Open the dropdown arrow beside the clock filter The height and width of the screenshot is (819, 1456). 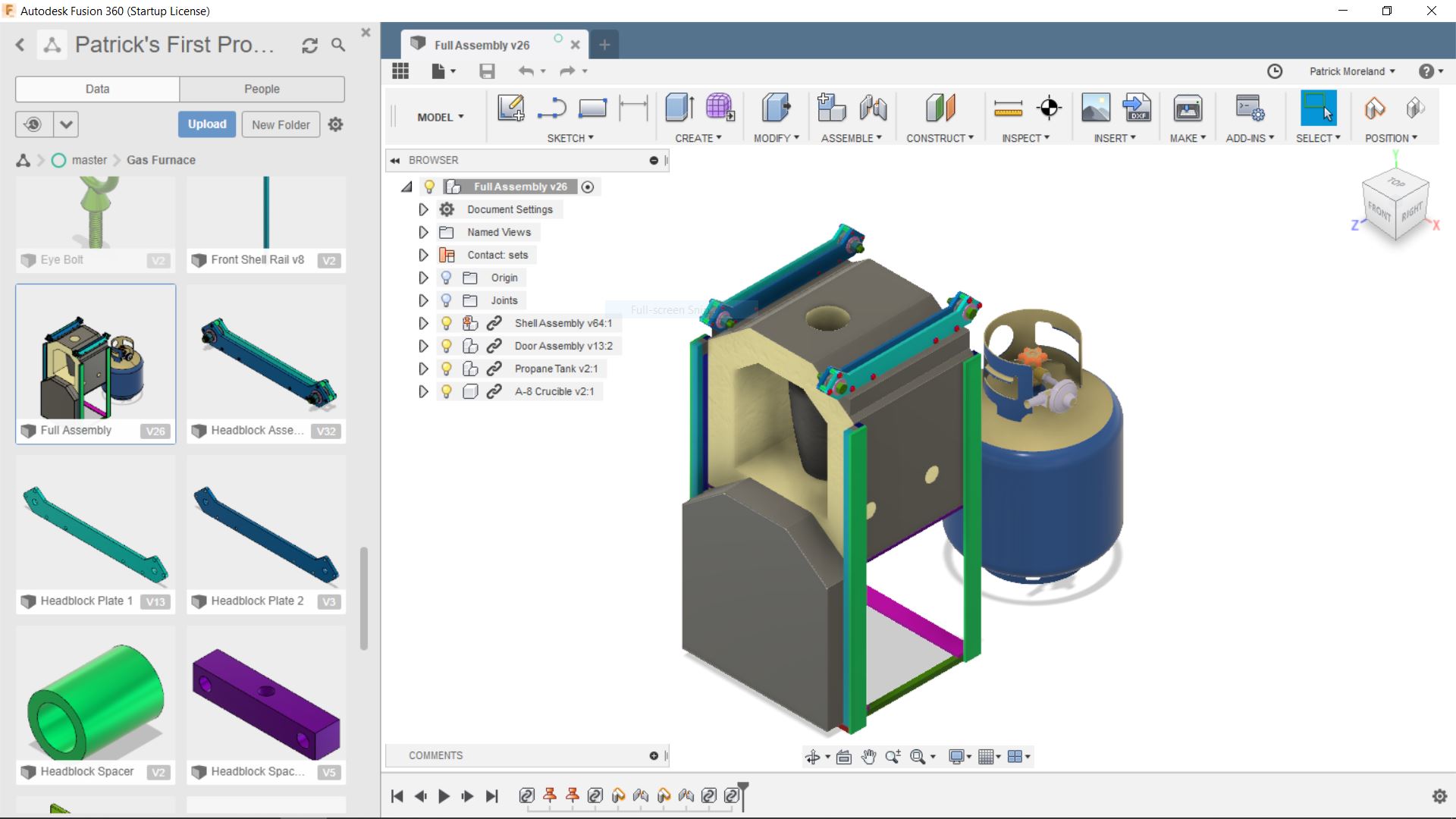pyautogui.click(x=66, y=124)
